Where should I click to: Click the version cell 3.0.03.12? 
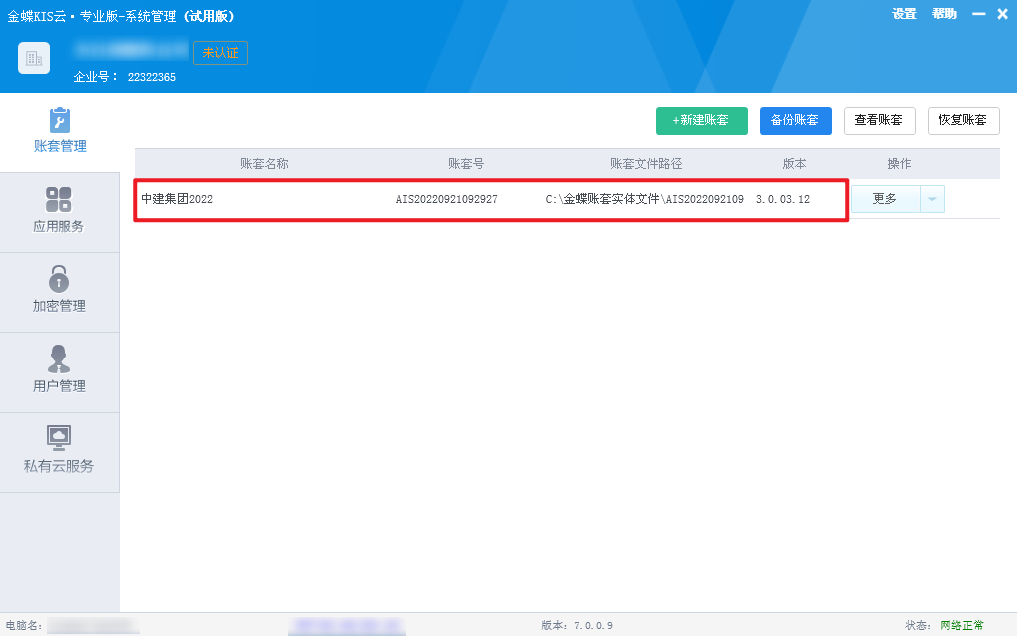pos(783,199)
